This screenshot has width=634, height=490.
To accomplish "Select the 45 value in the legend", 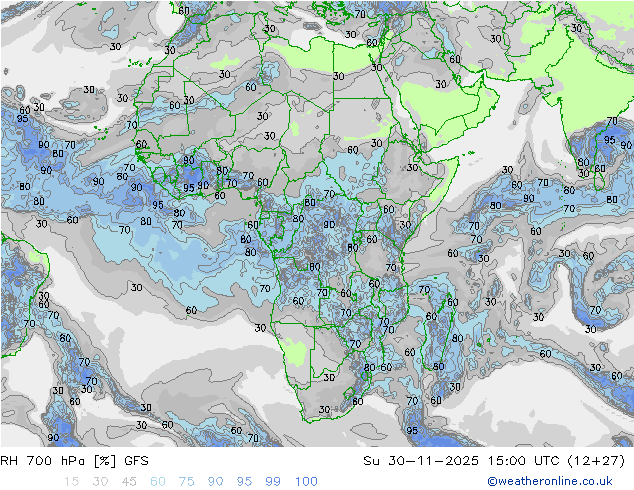I will 129,481.
